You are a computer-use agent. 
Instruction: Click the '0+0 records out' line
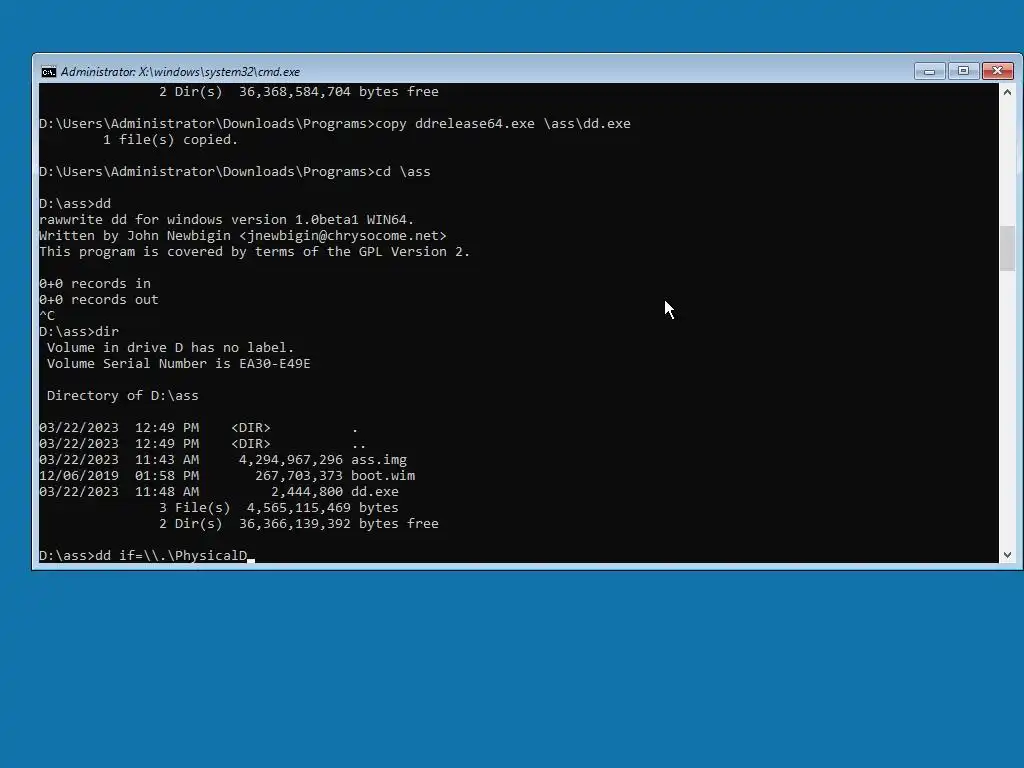99,300
